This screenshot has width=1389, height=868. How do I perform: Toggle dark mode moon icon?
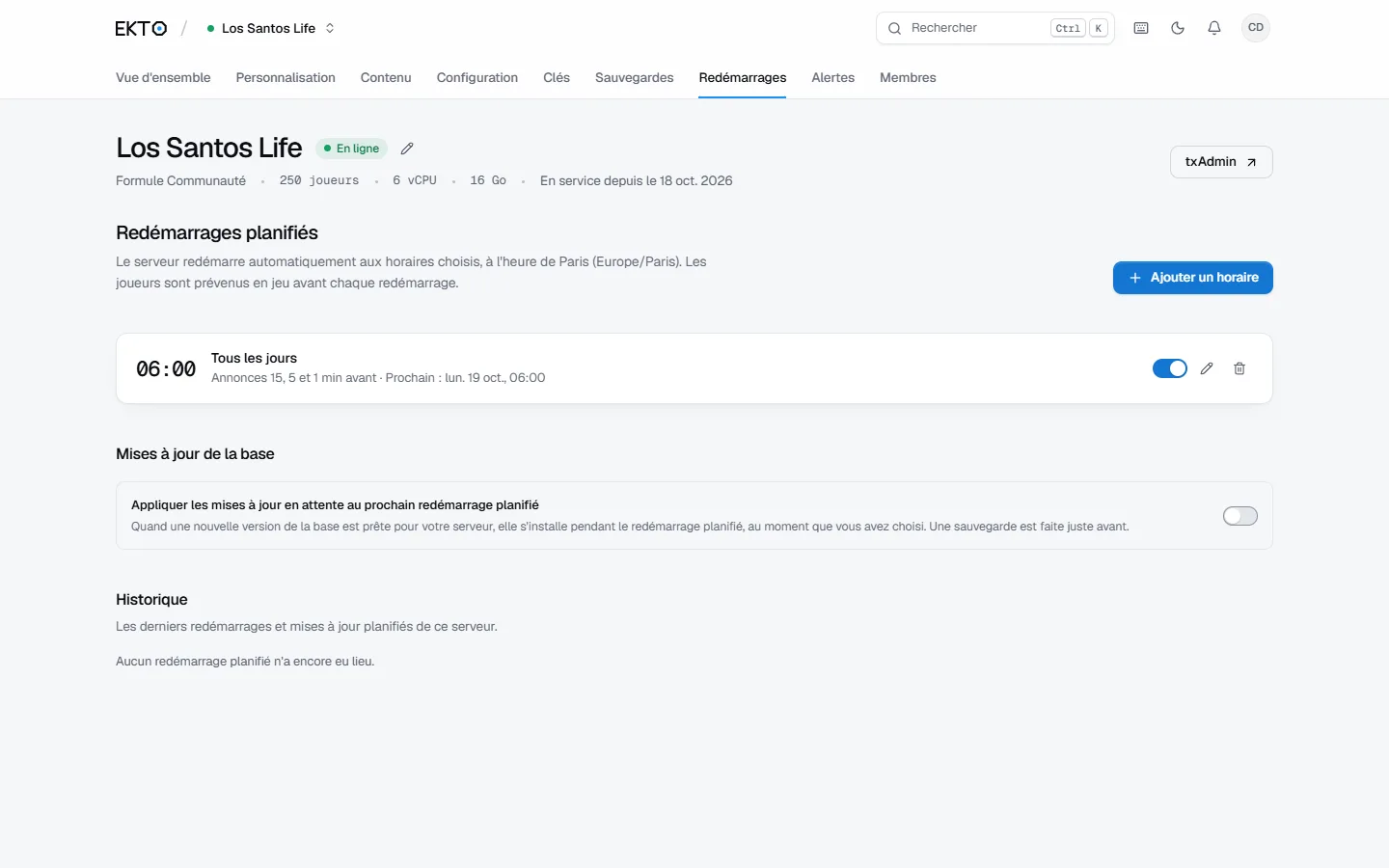pyautogui.click(x=1178, y=28)
